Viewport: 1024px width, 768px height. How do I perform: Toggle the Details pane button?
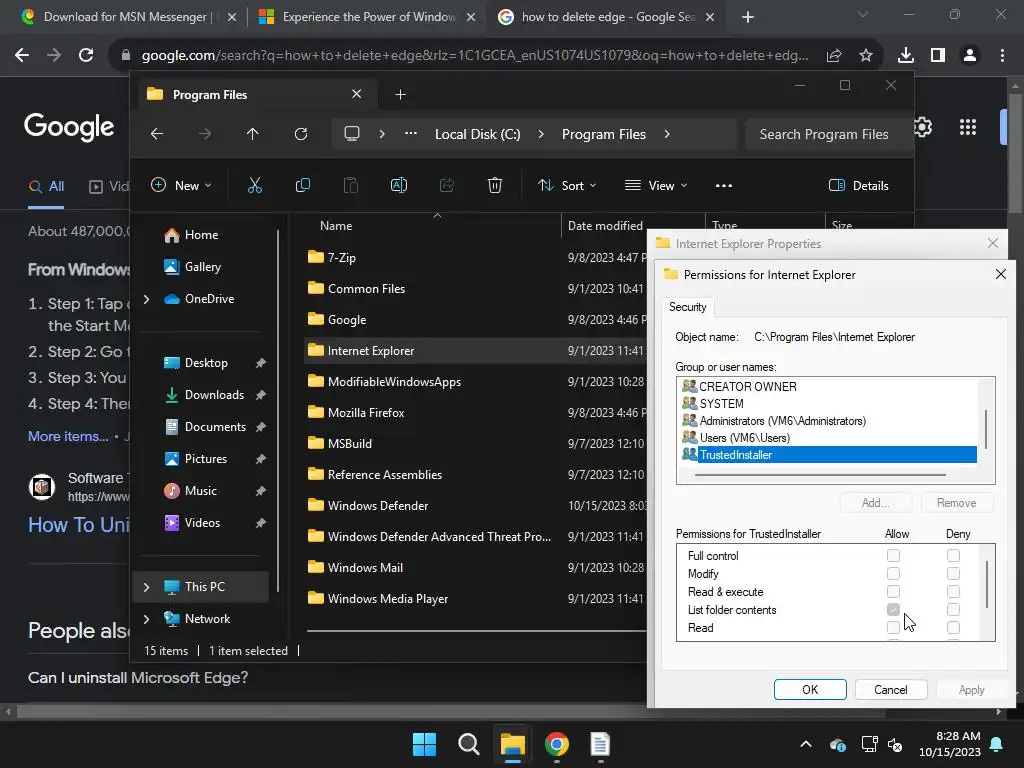tap(858, 185)
